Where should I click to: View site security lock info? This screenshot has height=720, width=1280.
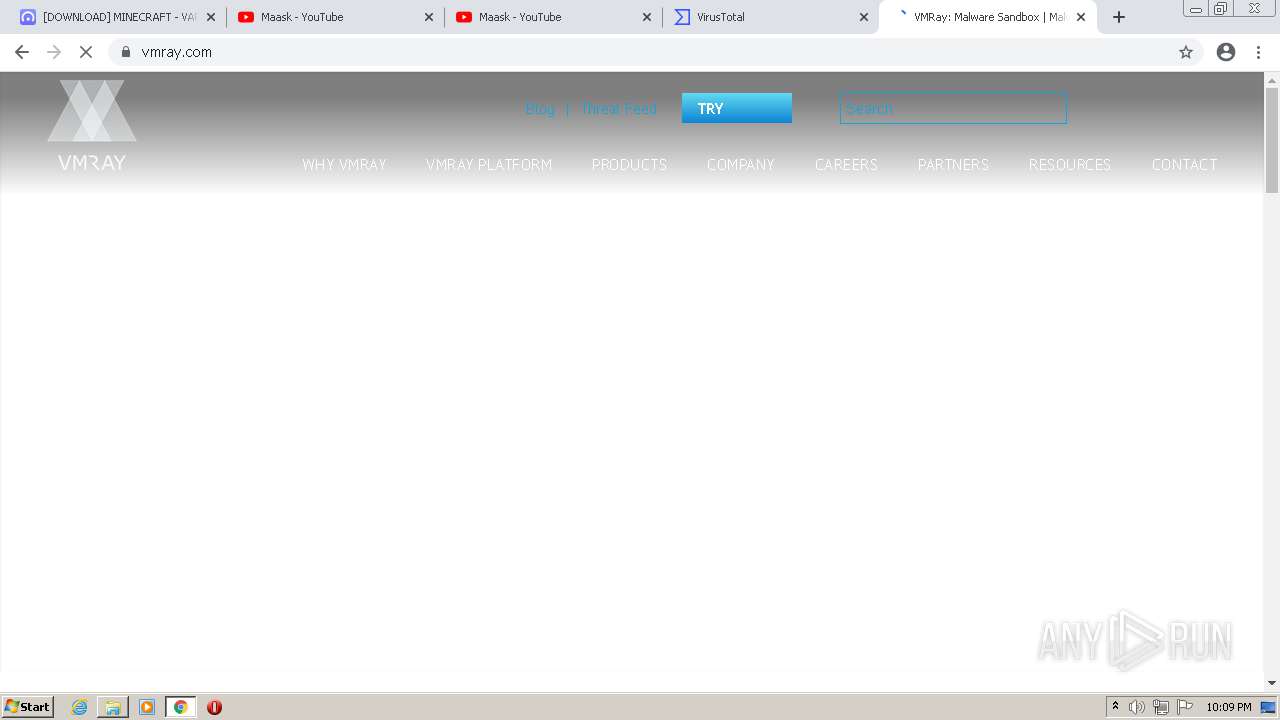(126, 52)
